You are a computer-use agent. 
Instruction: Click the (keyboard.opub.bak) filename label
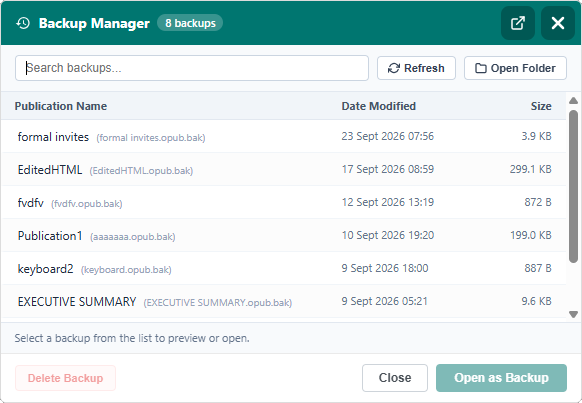point(126,270)
